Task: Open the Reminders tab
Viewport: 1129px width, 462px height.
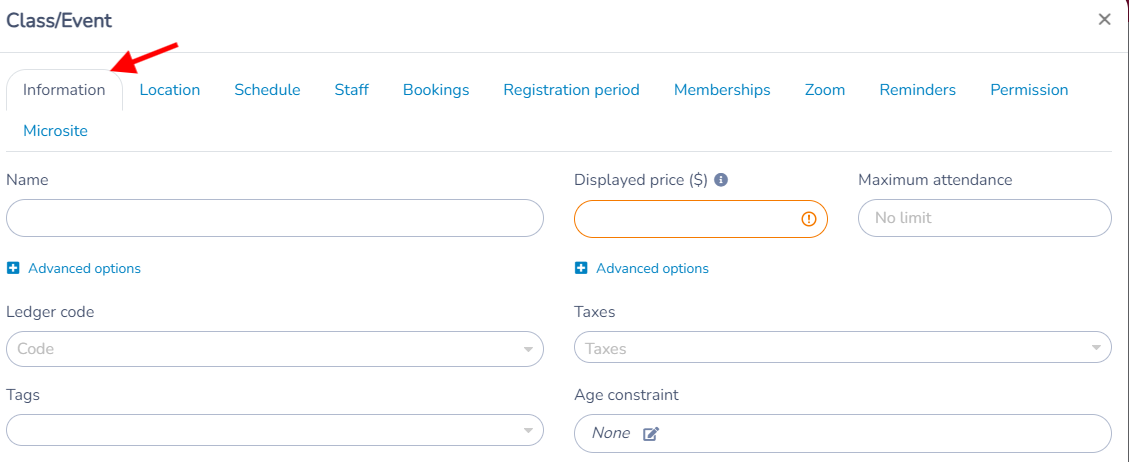Action: pos(918,90)
